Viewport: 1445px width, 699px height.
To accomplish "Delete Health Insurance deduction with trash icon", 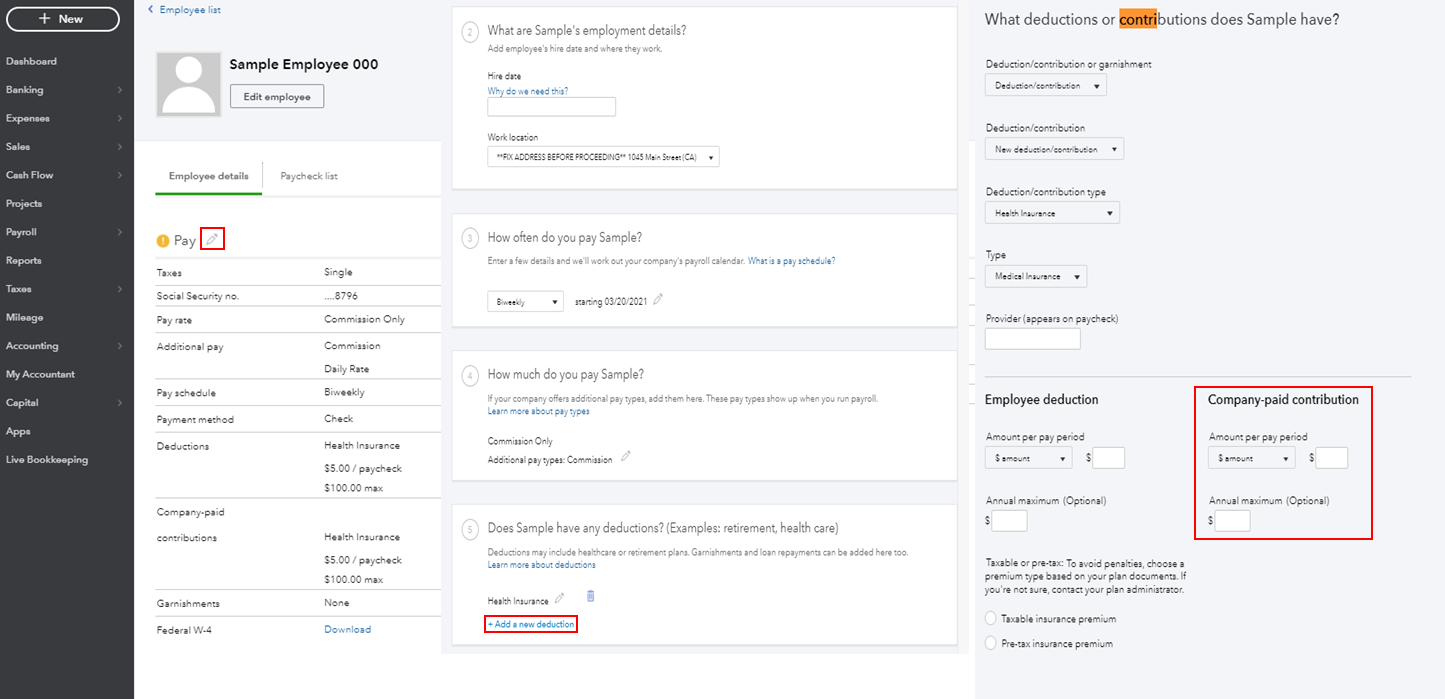I will point(590,597).
